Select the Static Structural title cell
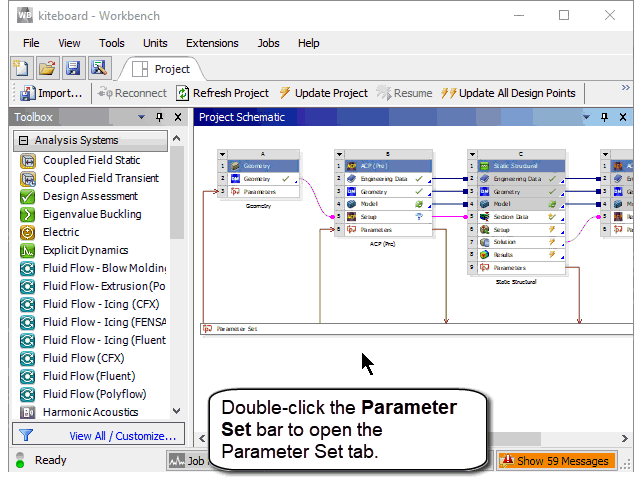Viewport: 642px width, 480px height. point(521,166)
